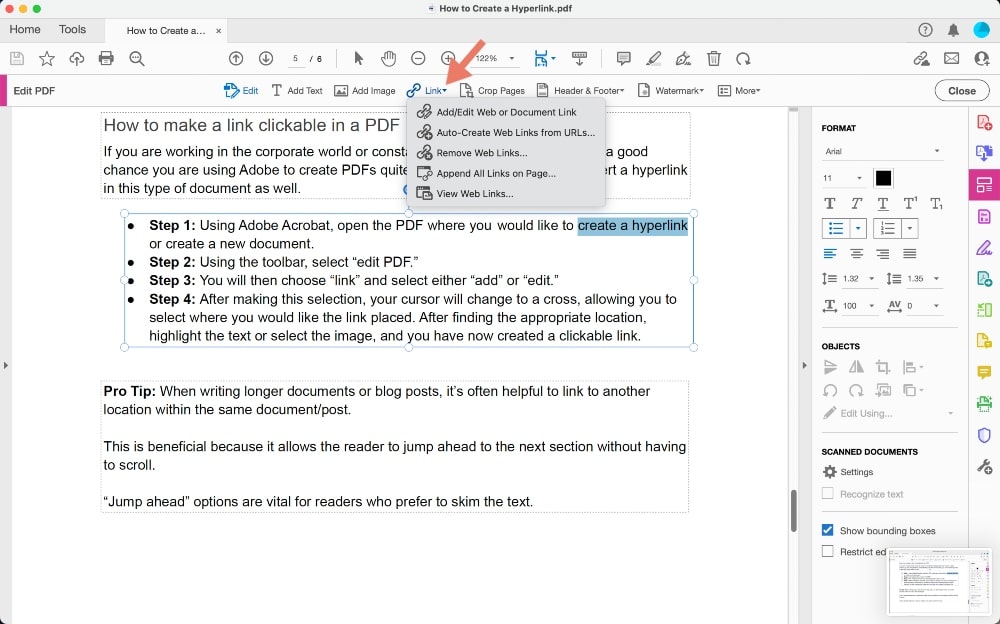Disable Show bounding boxes
Viewport: 1000px width, 624px height.
(x=827, y=530)
